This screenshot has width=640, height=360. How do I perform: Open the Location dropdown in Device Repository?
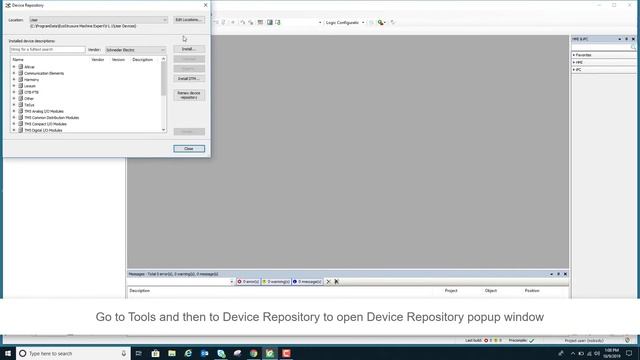click(98, 20)
